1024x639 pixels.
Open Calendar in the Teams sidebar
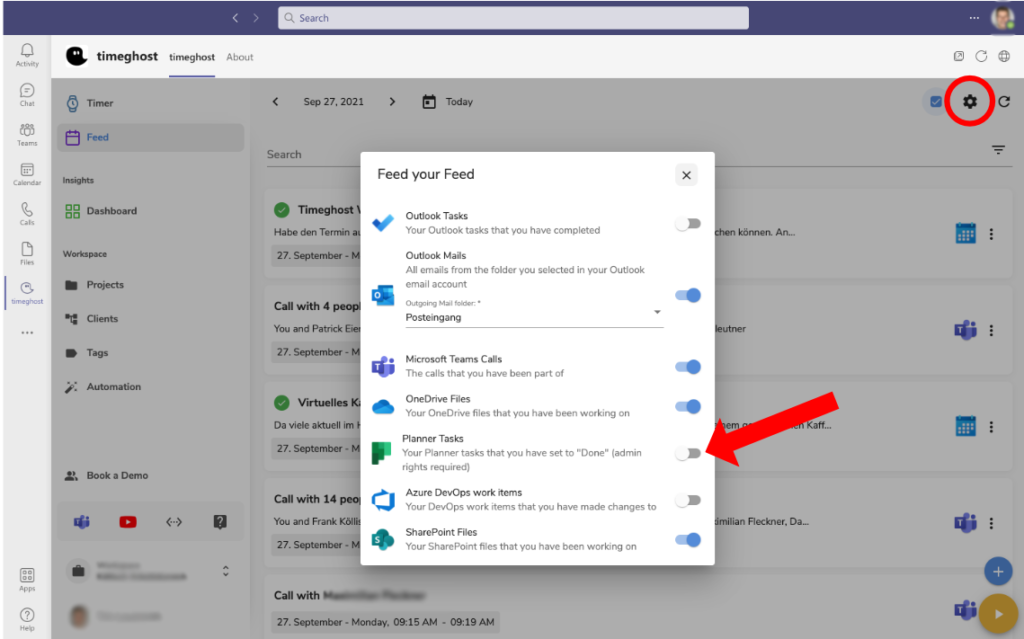(27, 175)
